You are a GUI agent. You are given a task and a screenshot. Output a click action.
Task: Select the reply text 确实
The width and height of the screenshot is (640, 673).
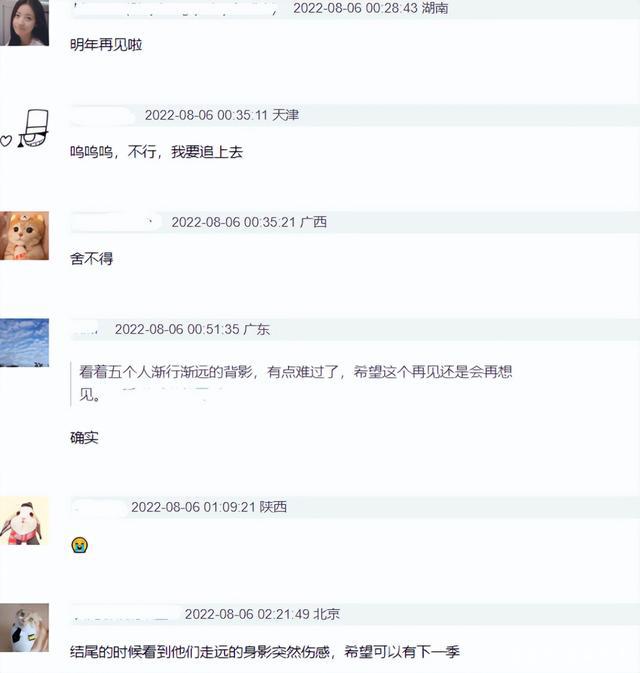point(85,438)
